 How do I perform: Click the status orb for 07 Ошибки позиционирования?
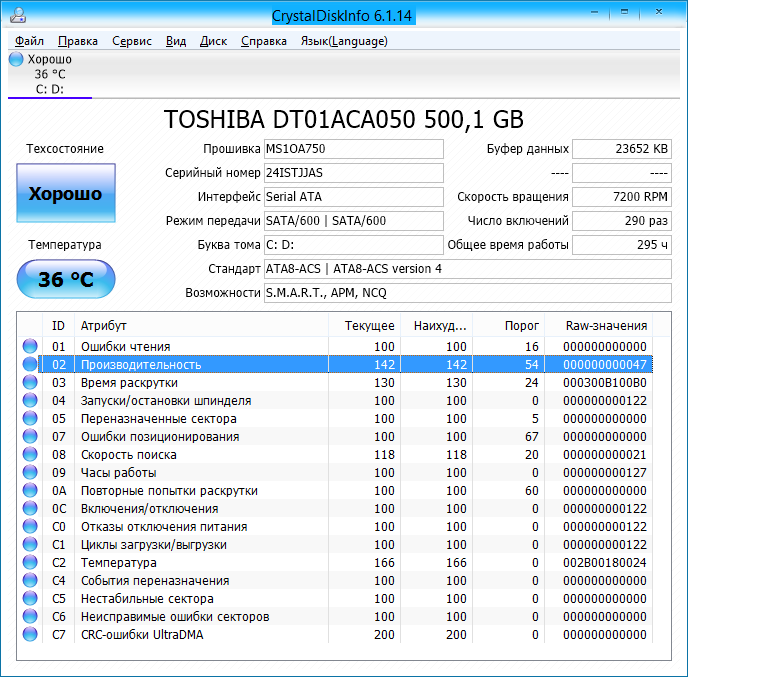[30, 436]
